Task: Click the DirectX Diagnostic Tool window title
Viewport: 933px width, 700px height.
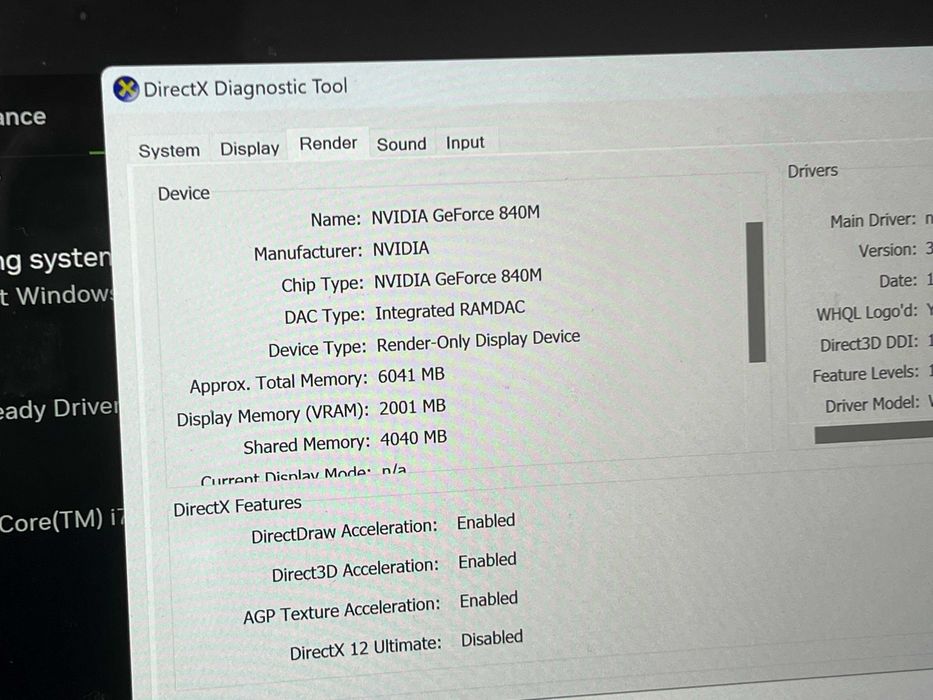Action: click(x=245, y=88)
